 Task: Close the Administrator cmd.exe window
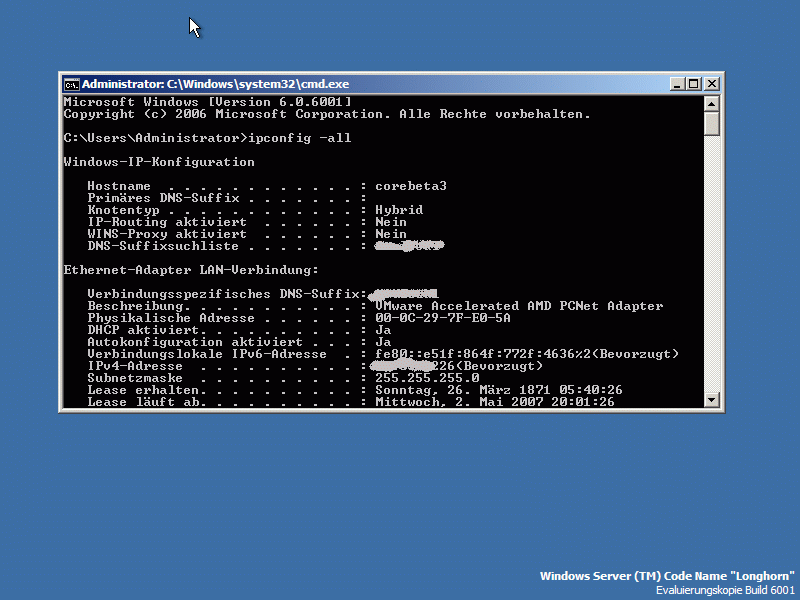coord(711,84)
